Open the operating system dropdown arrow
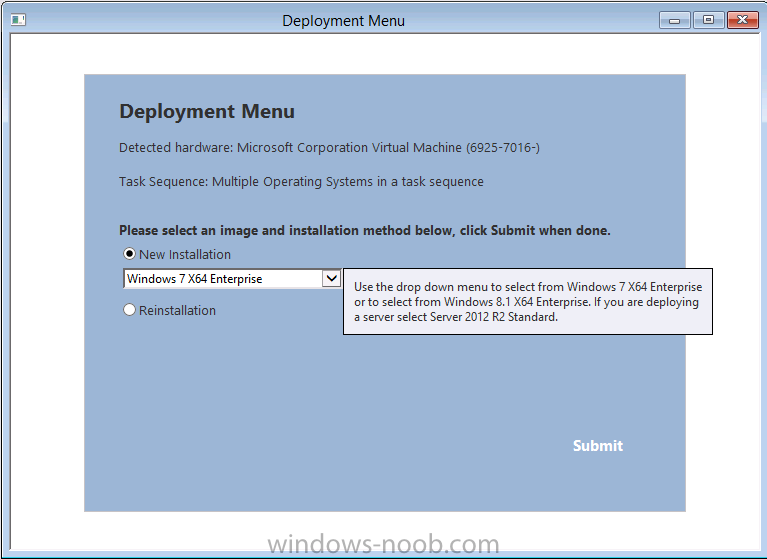This screenshot has height=559, width=767. pyautogui.click(x=331, y=278)
